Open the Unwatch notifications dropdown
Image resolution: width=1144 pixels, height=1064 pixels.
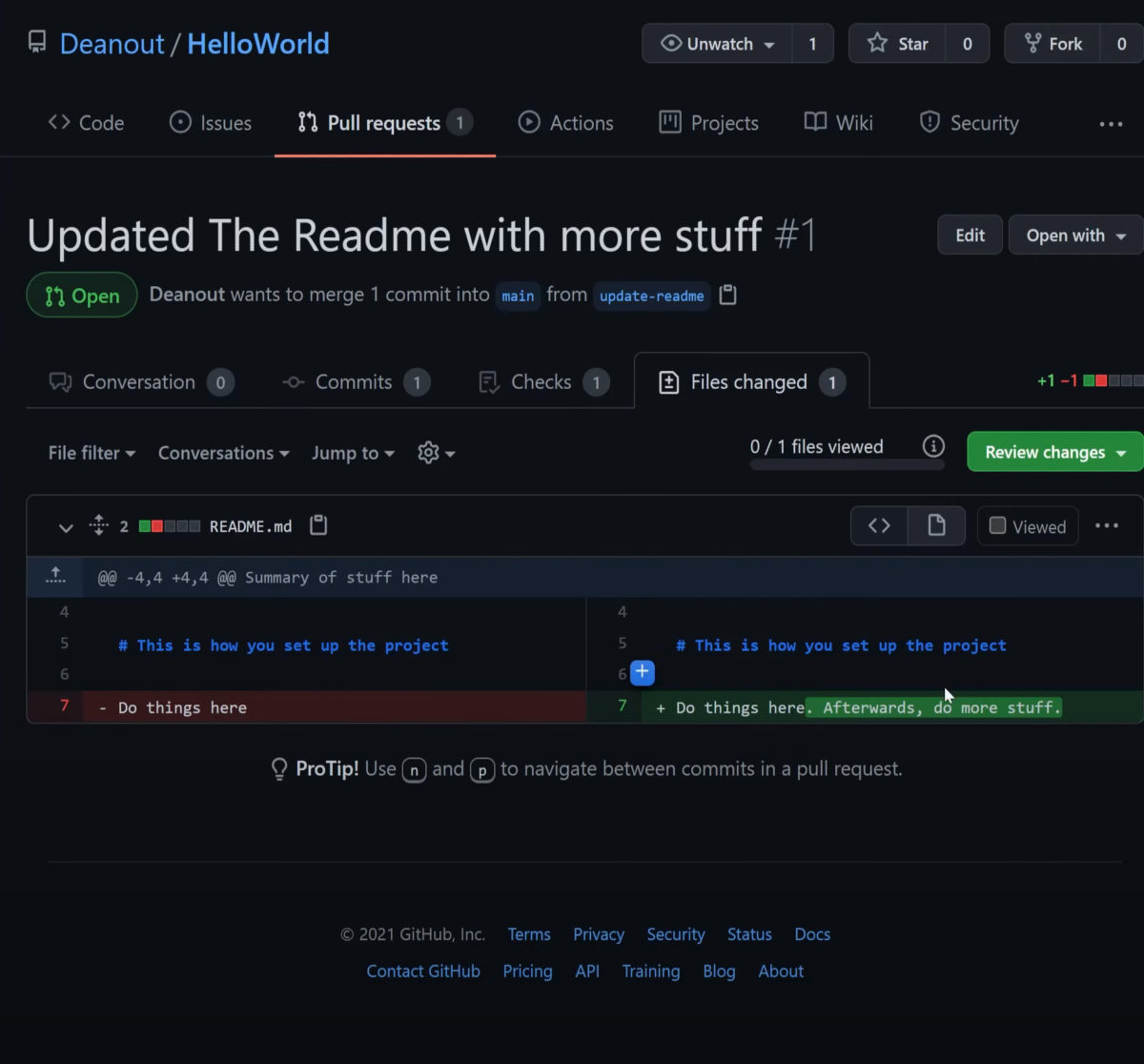pyautogui.click(x=718, y=44)
